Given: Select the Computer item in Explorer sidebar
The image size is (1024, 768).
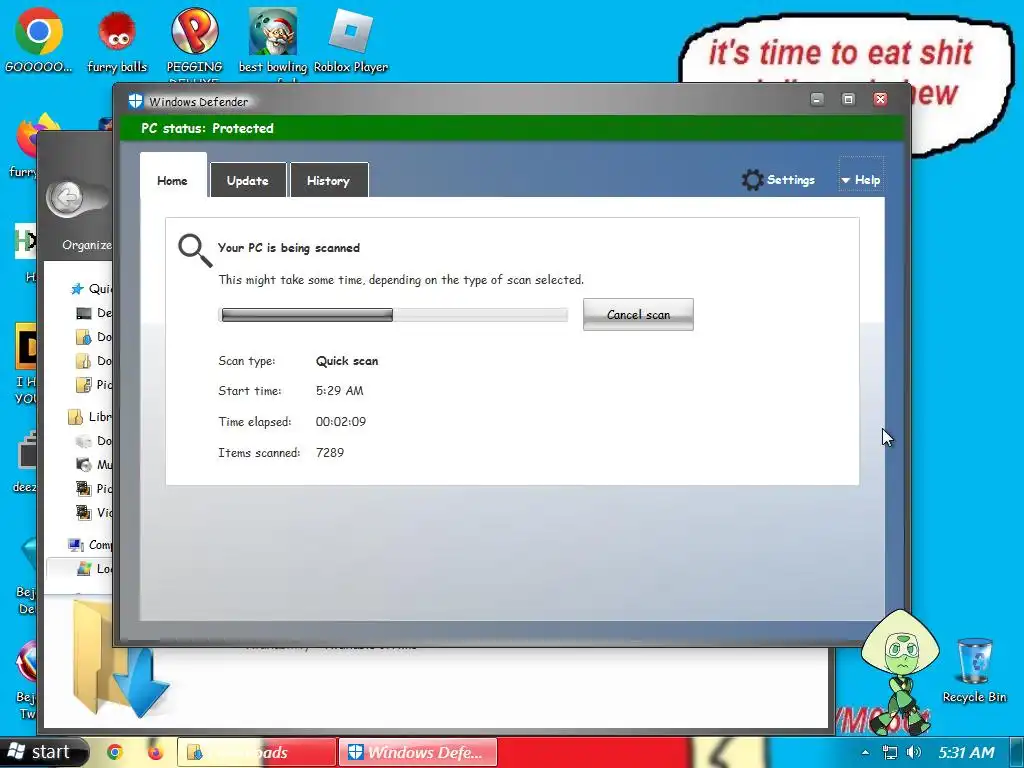Looking at the screenshot, I should 89,545.
